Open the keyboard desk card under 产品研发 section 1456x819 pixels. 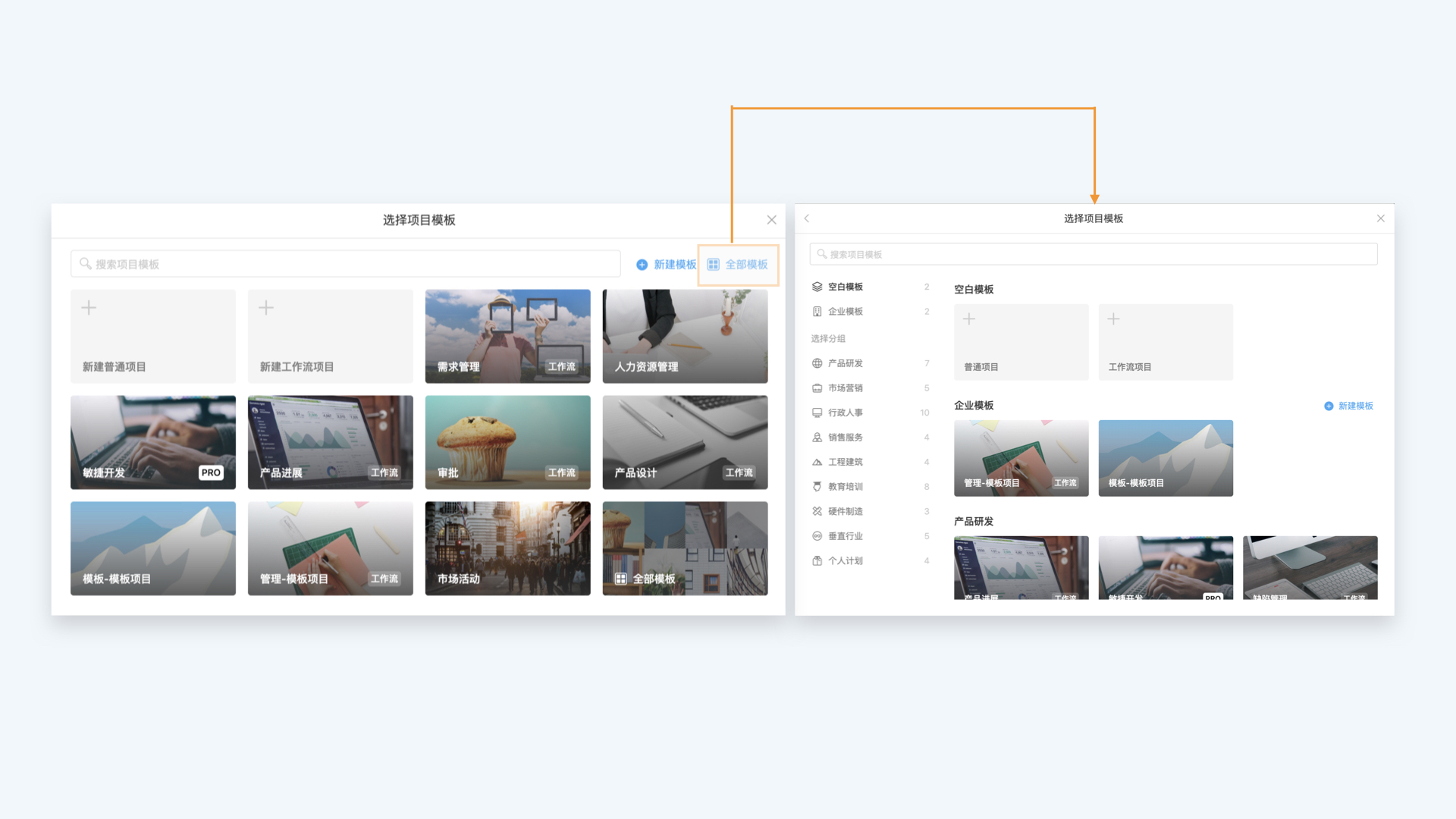click(x=1310, y=568)
